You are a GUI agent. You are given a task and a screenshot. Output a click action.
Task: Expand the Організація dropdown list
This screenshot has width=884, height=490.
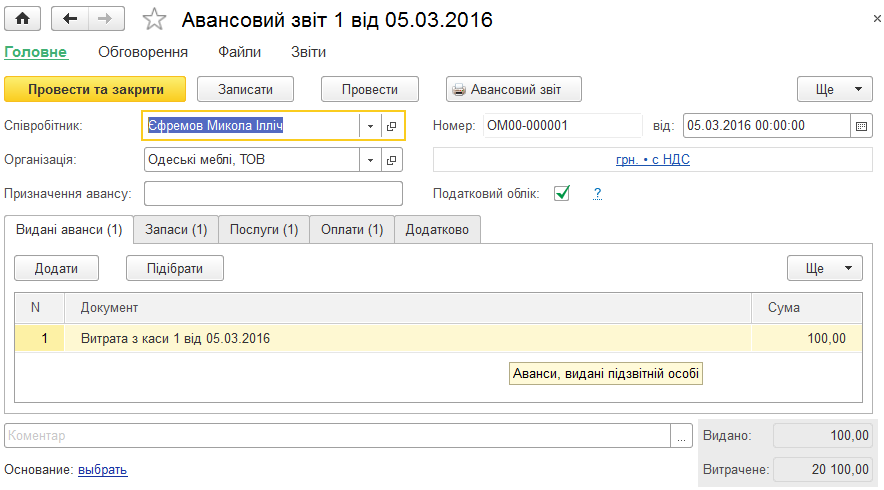click(x=370, y=160)
